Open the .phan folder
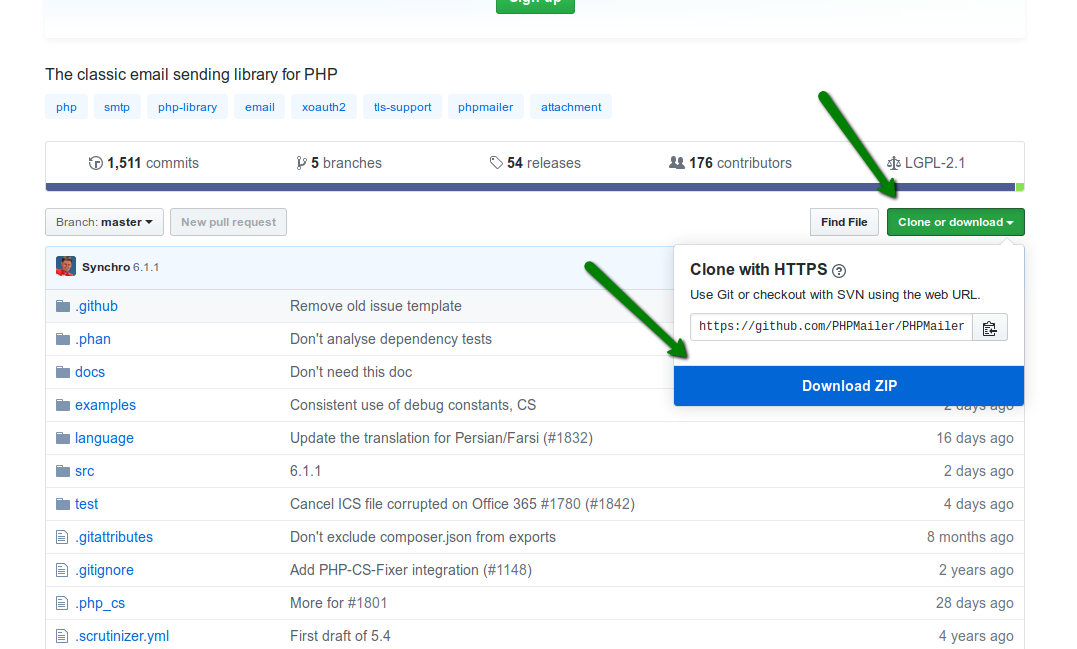1077x649 pixels. pyautogui.click(x=93, y=339)
